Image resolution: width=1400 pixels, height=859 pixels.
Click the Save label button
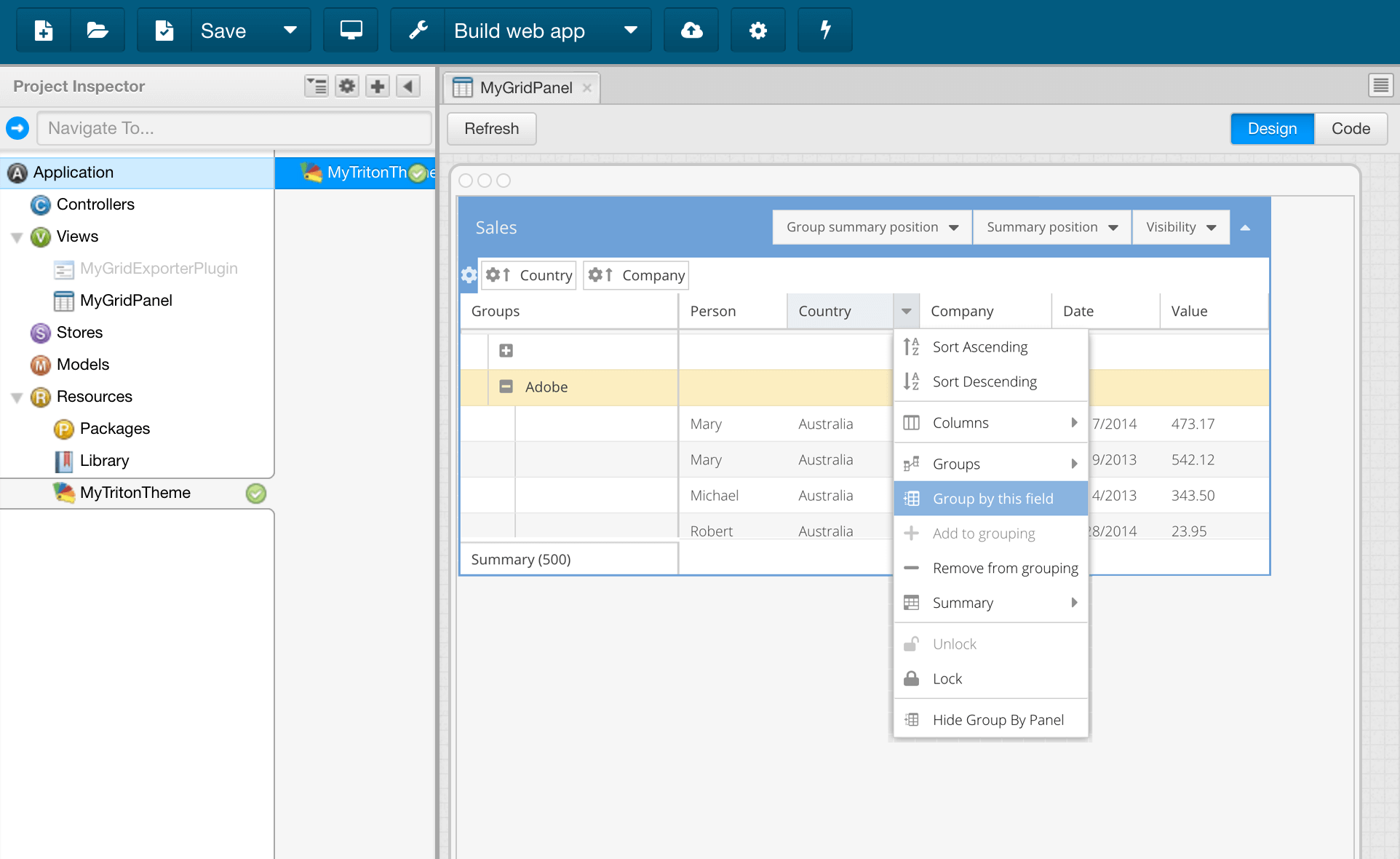coord(223,31)
